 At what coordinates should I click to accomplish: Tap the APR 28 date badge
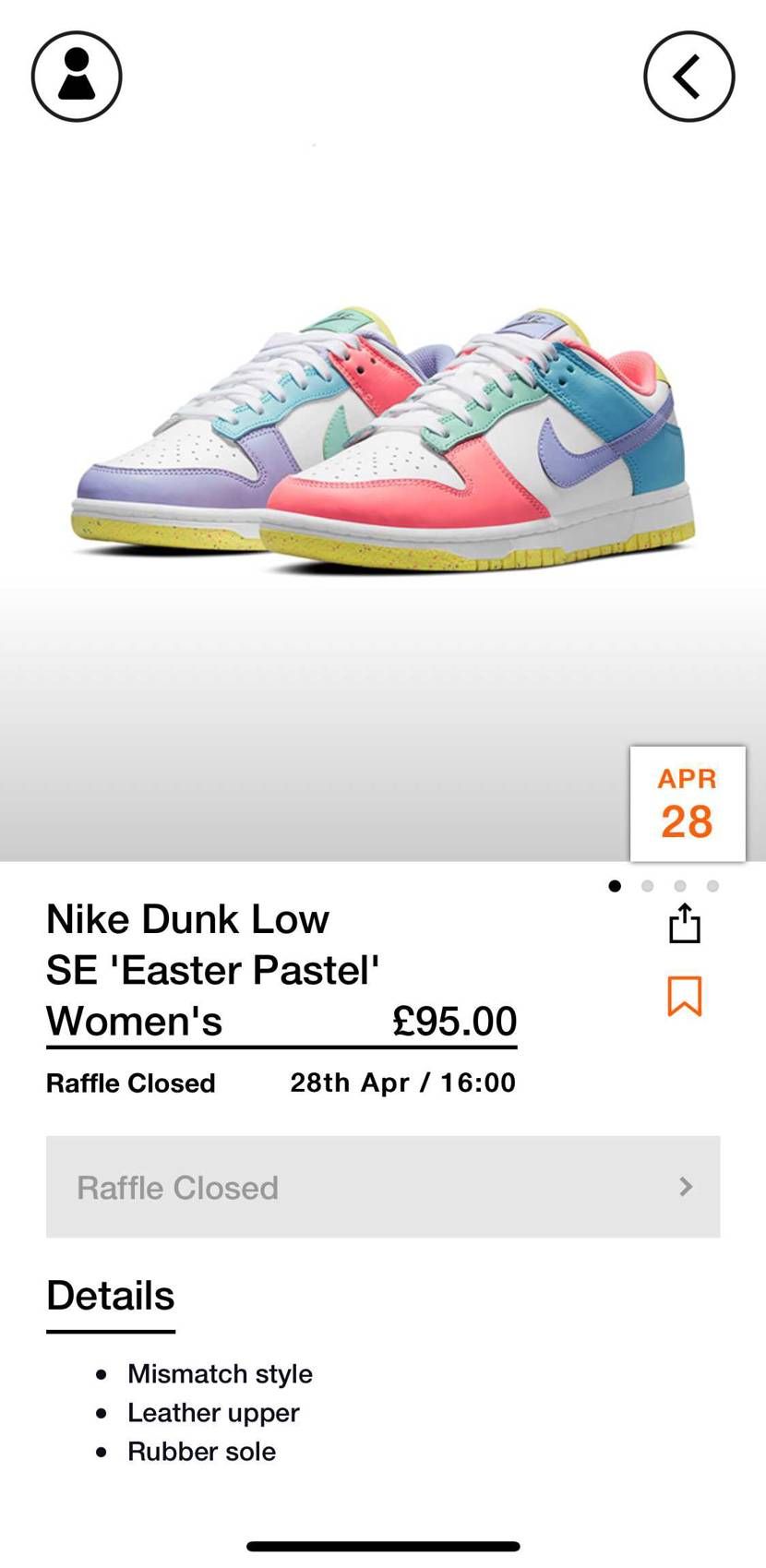pyautogui.click(x=688, y=804)
